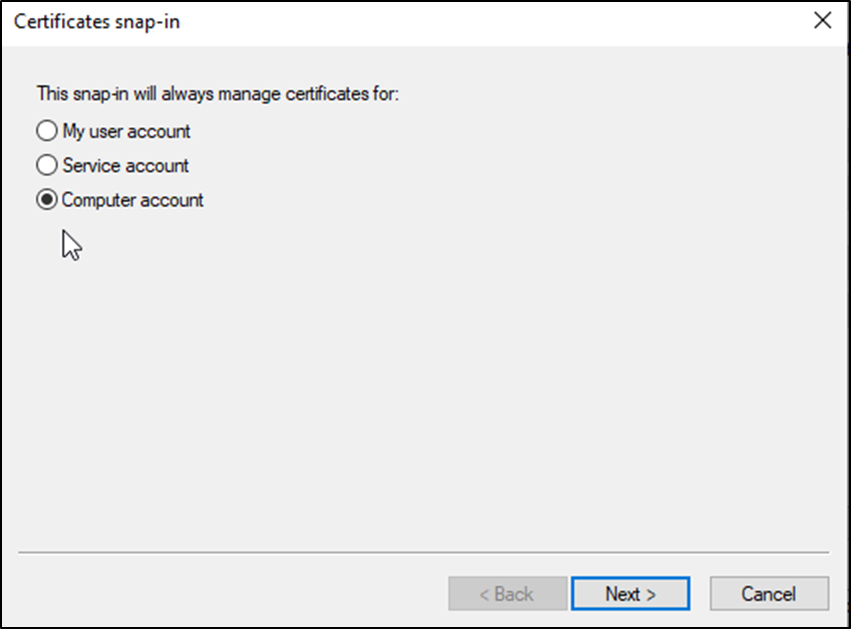
Task: Click the filled circle beside Computer account
Action: (x=46, y=200)
